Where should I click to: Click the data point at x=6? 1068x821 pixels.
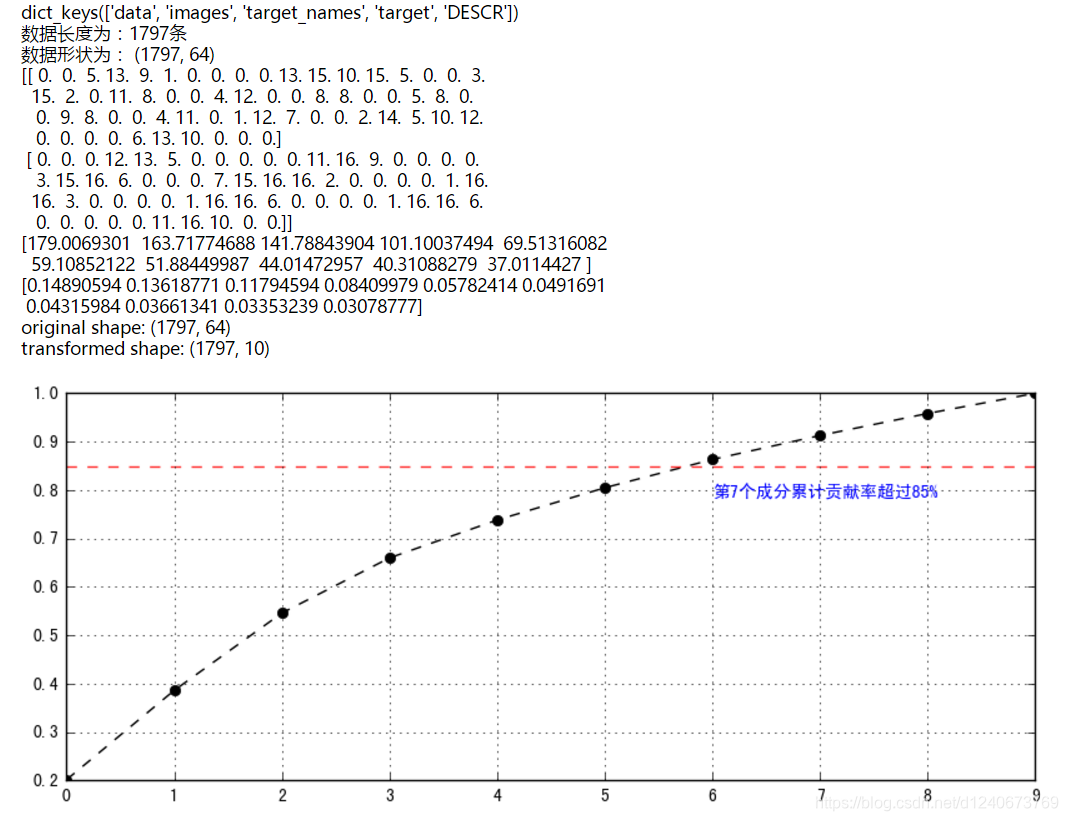pos(713,460)
